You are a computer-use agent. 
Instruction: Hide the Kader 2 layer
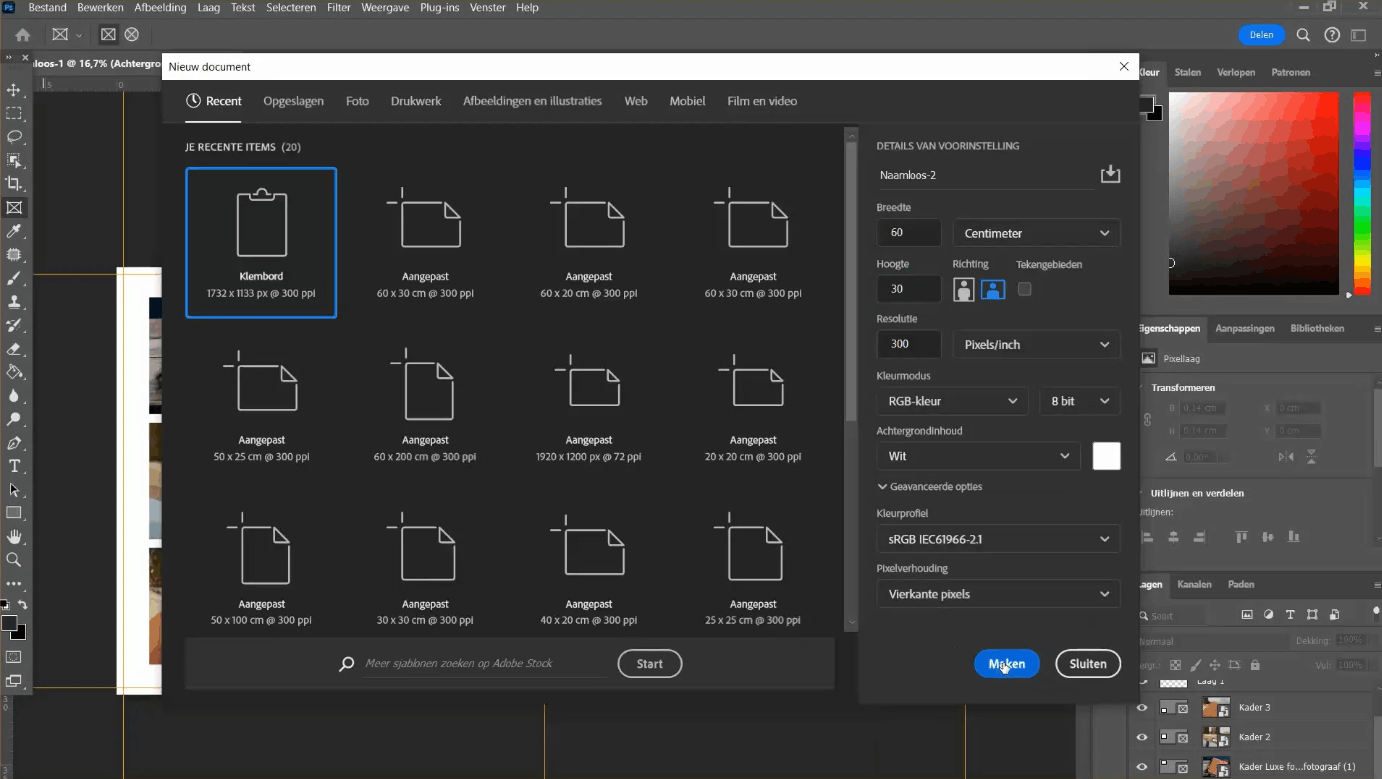click(1142, 738)
